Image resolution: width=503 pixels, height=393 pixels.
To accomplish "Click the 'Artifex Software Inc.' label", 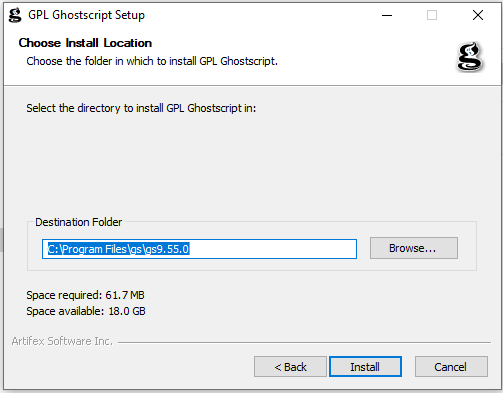I will tap(62, 341).
